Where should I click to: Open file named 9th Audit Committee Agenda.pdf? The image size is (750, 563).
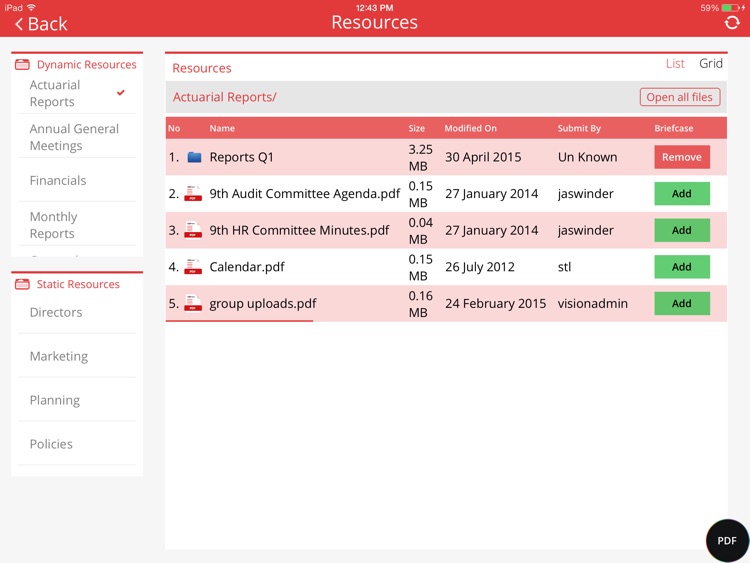click(x=305, y=193)
